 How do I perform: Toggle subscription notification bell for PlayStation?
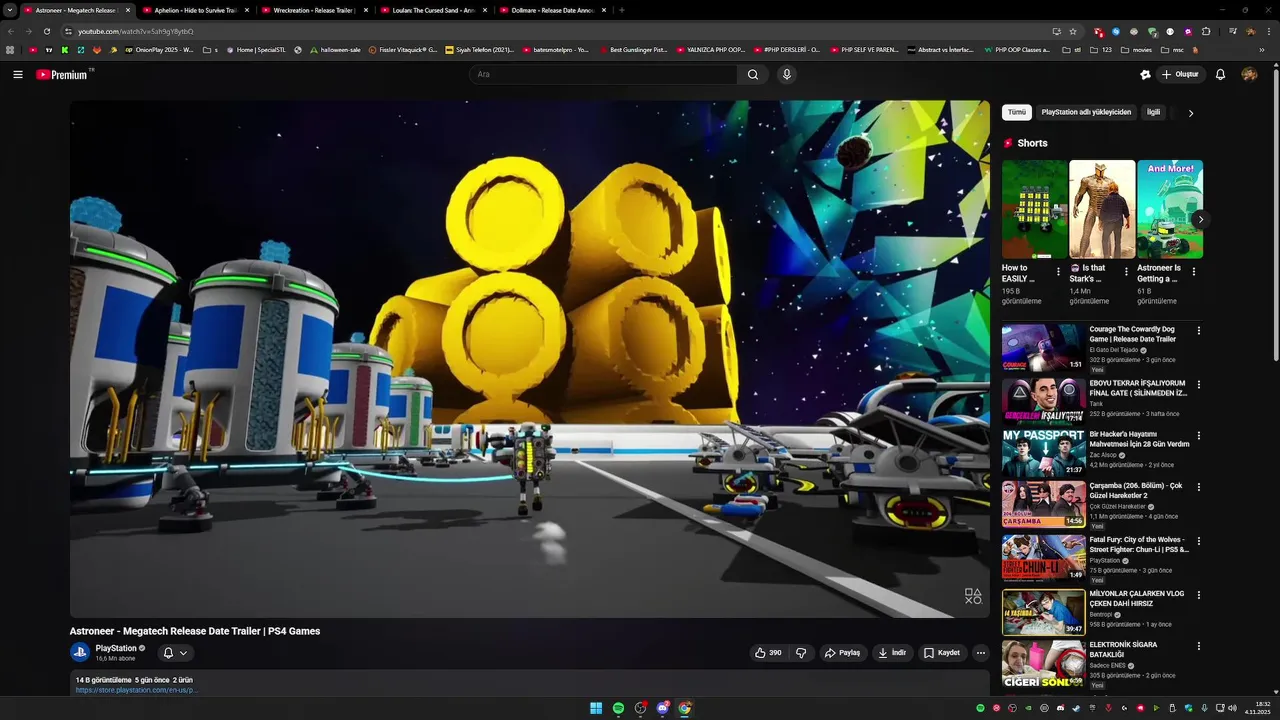168,653
